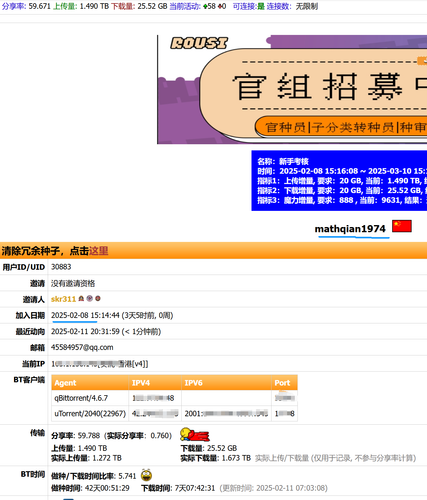Click the third badge icon after skr311

[98, 299]
